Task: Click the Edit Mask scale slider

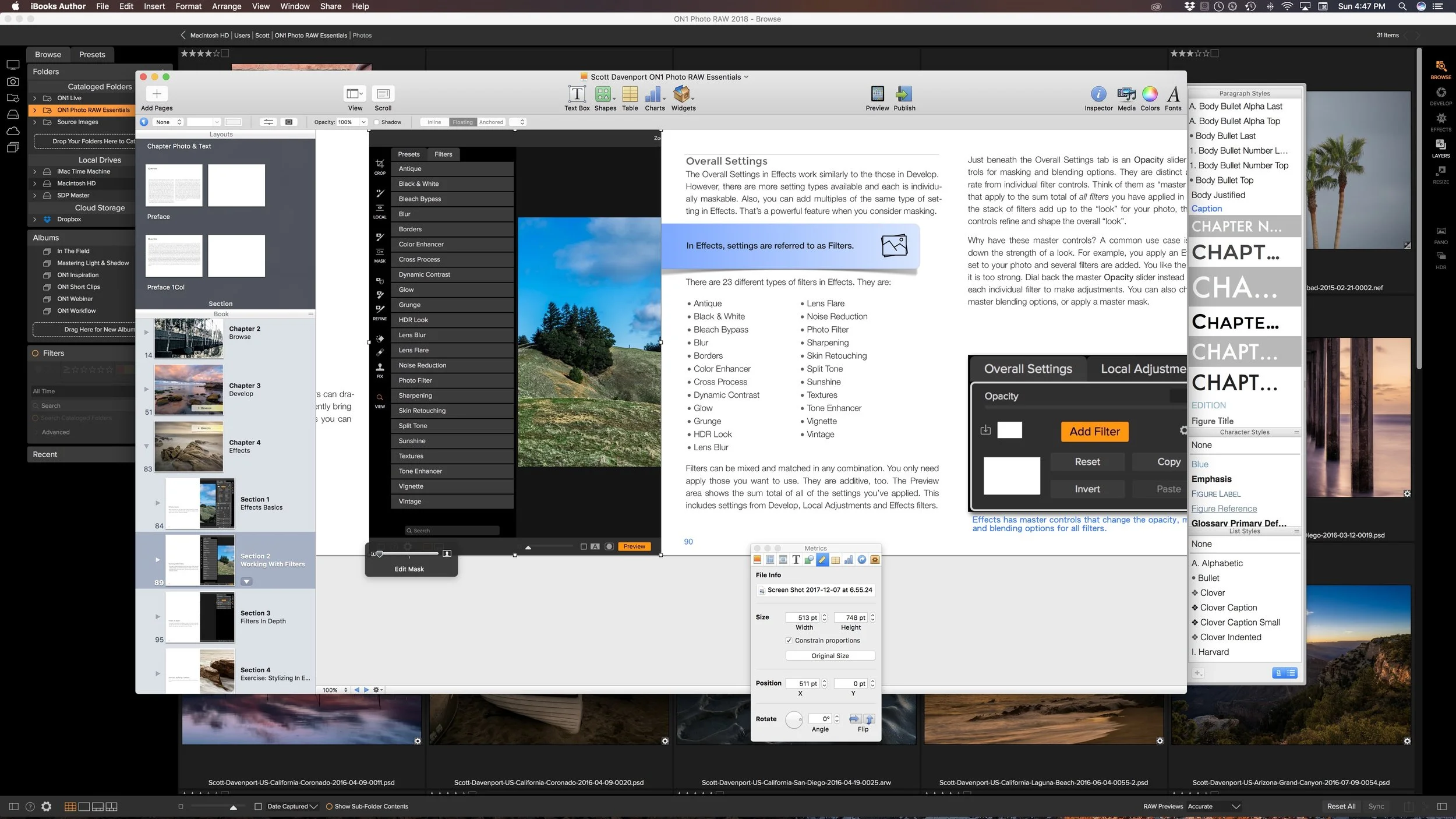Action: (408, 553)
